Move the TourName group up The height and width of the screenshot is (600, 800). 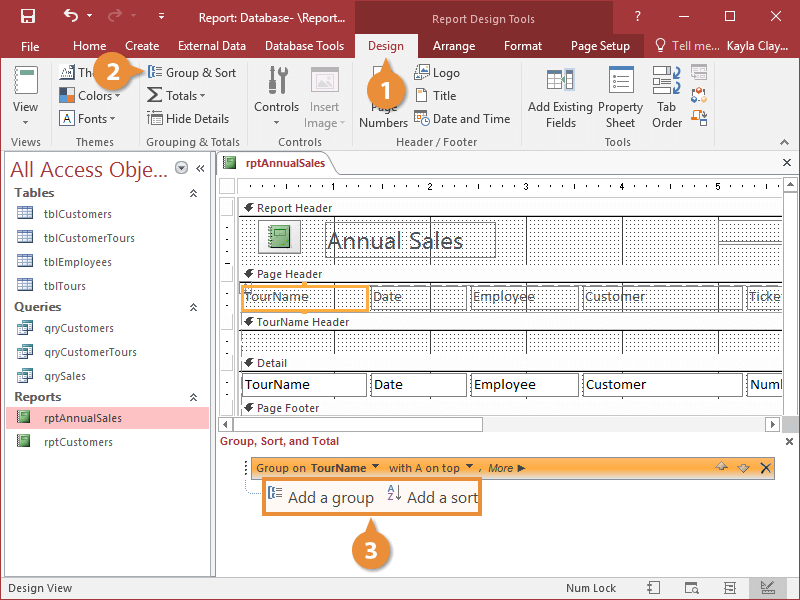point(721,467)
